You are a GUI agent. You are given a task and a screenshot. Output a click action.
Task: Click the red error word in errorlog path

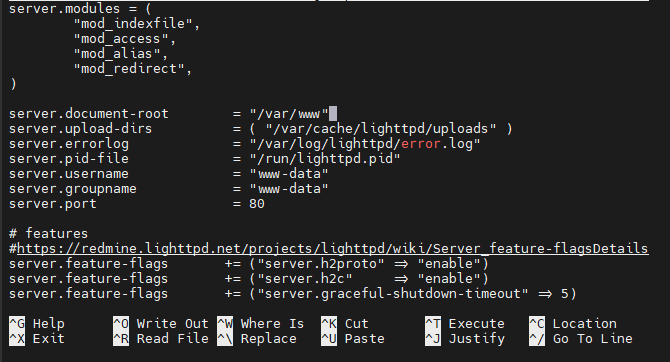420,144
